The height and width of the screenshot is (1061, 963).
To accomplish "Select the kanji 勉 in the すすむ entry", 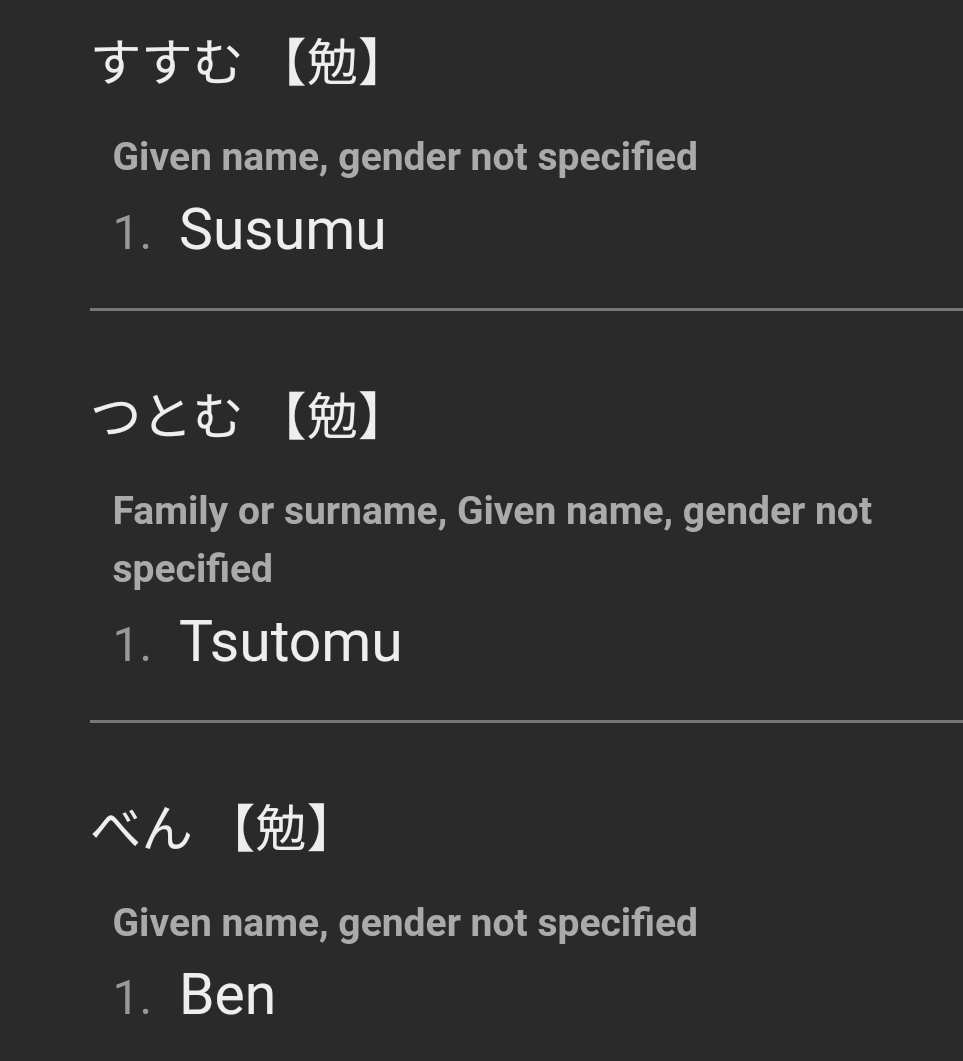I will (x=332, y=62).
